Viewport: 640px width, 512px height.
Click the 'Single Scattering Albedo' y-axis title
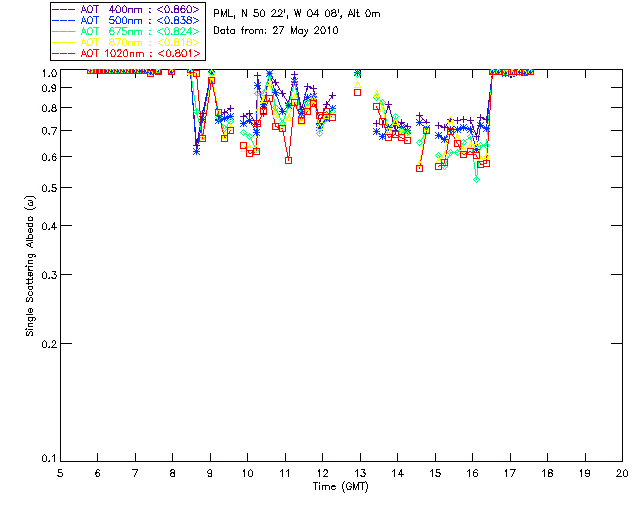point(32,266)
